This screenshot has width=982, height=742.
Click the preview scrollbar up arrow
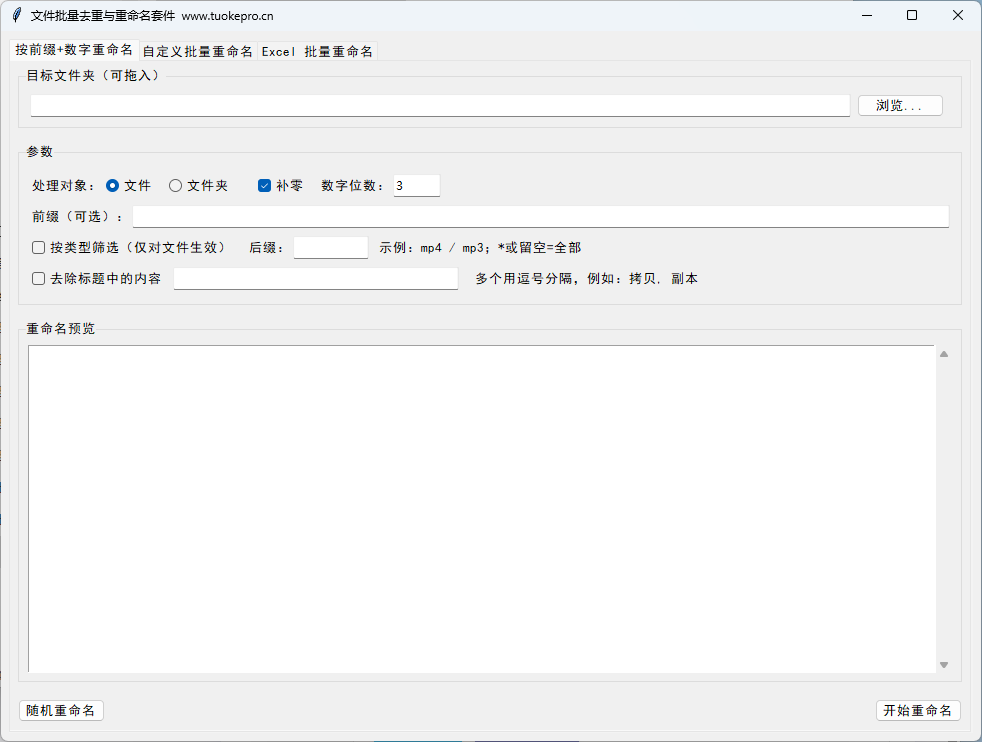[x=943, y=353]
